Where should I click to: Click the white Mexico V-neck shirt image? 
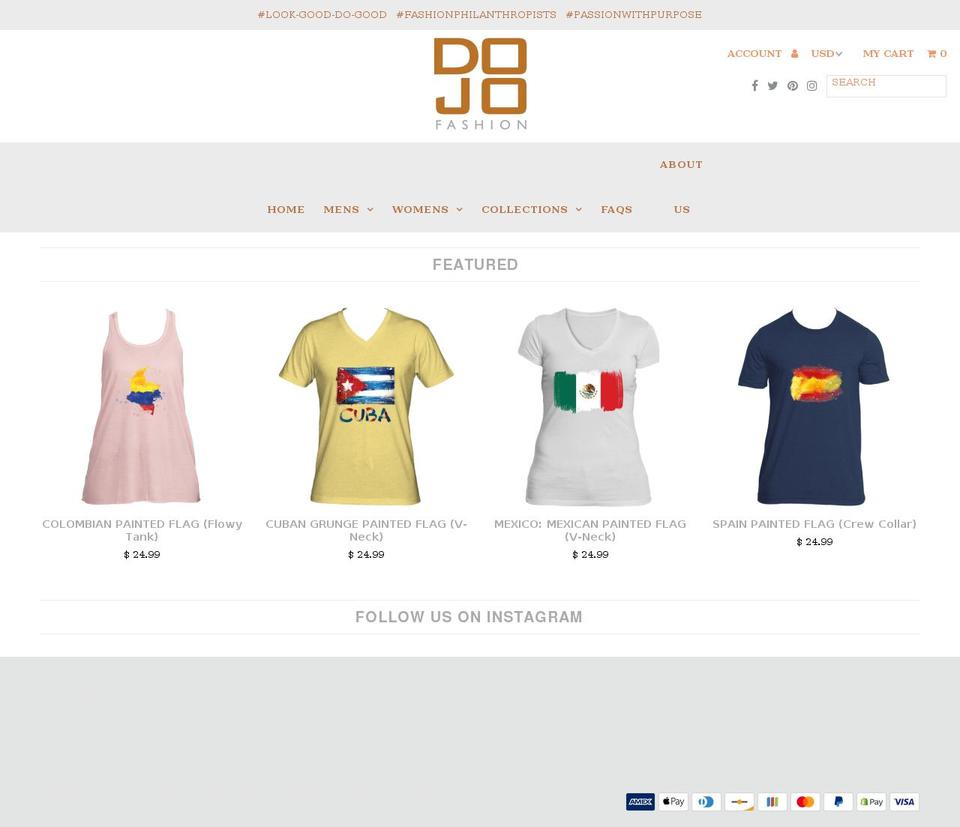[589, 406]
